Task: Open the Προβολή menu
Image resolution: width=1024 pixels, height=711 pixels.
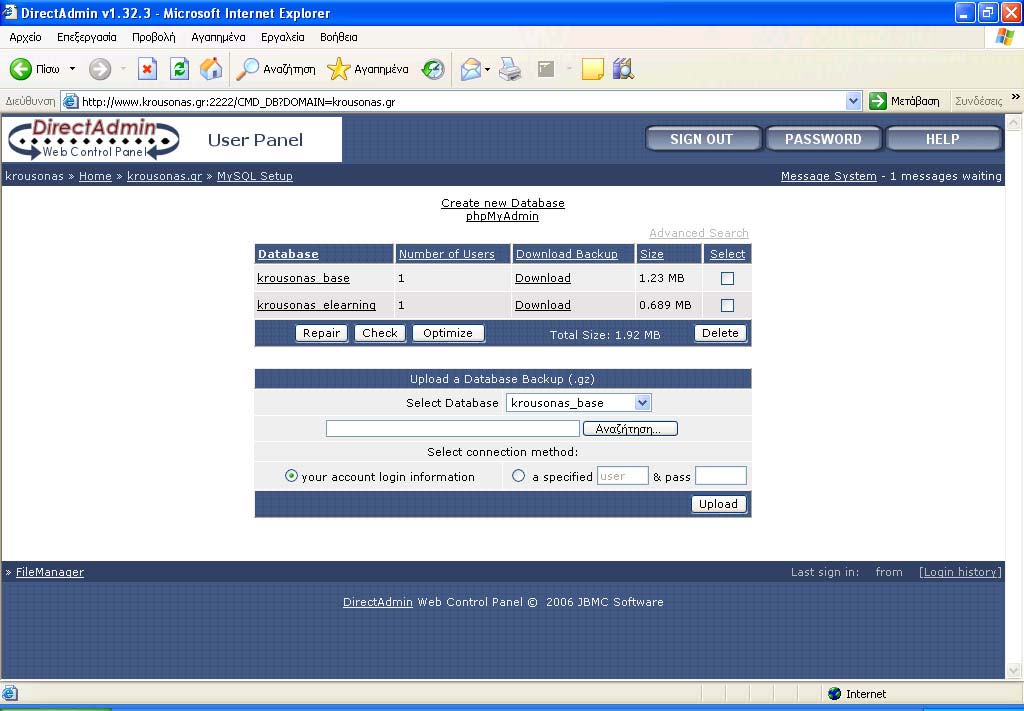Action: [153, 37]
